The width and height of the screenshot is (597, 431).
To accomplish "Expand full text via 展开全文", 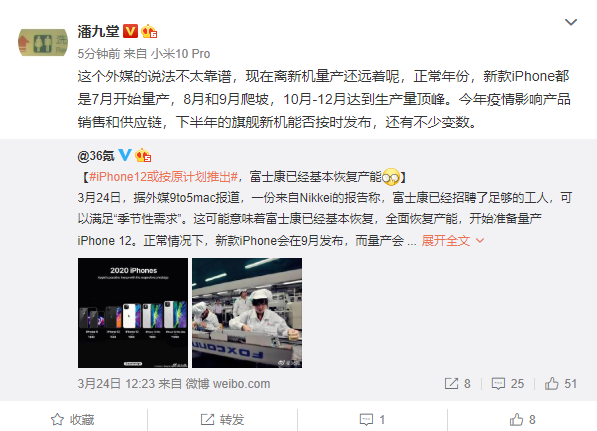I will click(452, 241).
